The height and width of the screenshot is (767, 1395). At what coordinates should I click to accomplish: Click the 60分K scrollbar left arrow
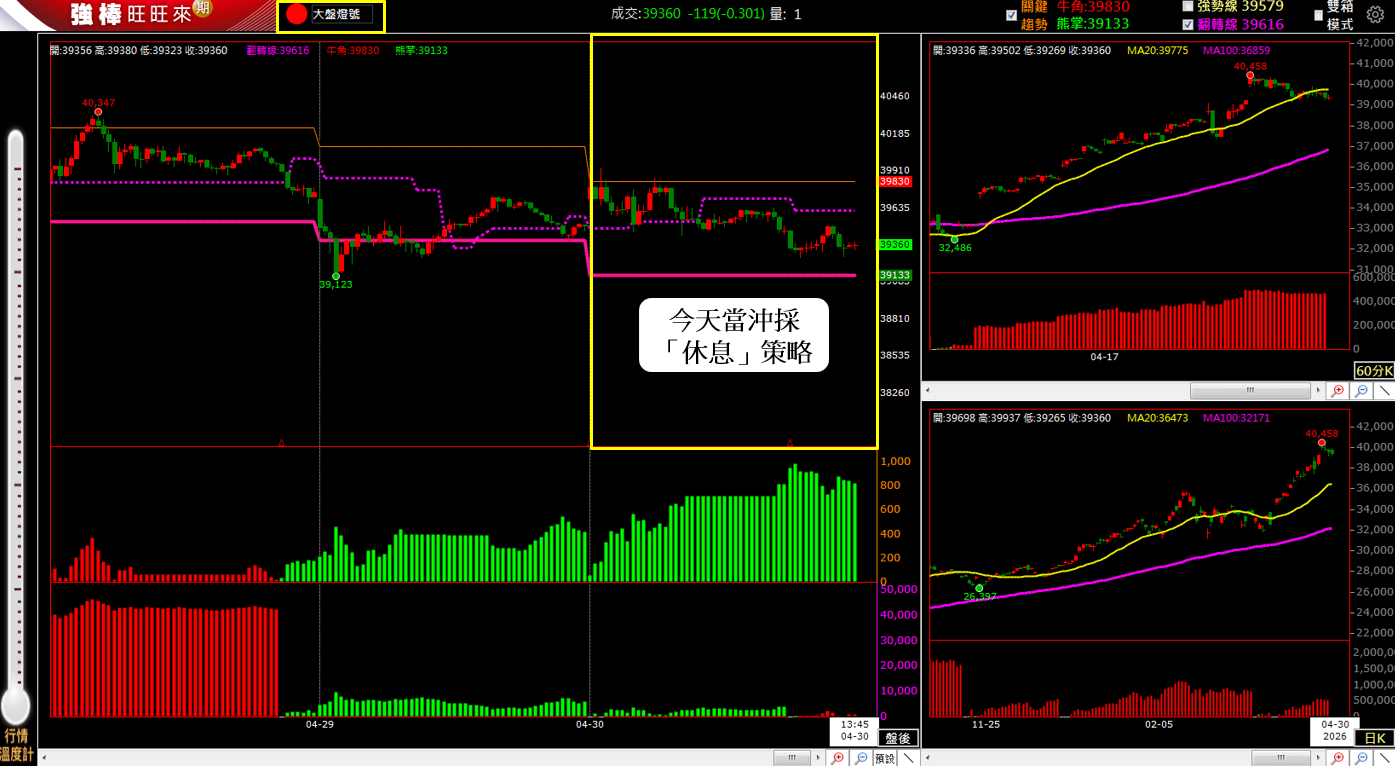[x=927, y=390]
